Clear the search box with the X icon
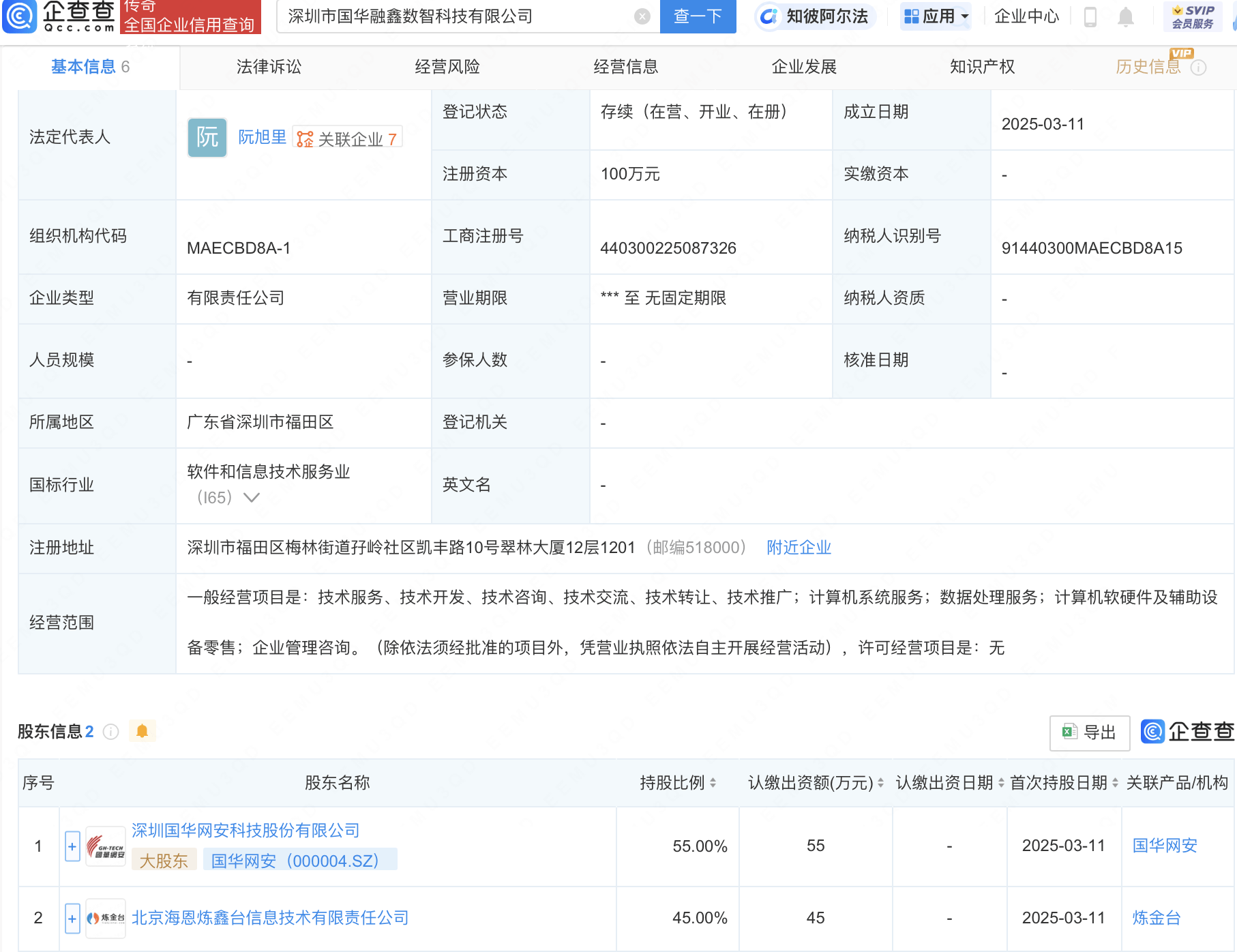The image size is (1237, 952). 642,16
